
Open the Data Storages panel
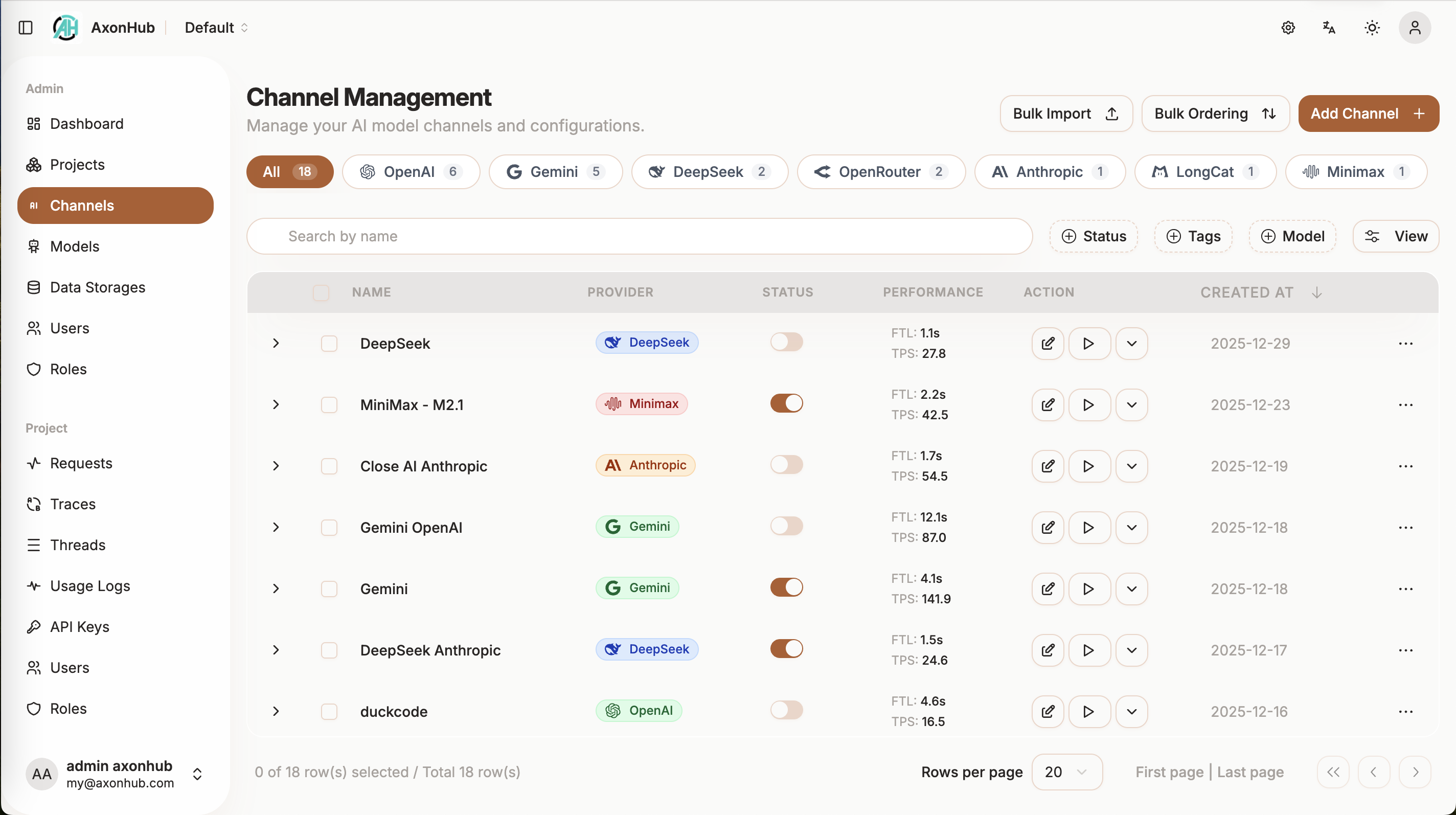click(x=97, y=287)
